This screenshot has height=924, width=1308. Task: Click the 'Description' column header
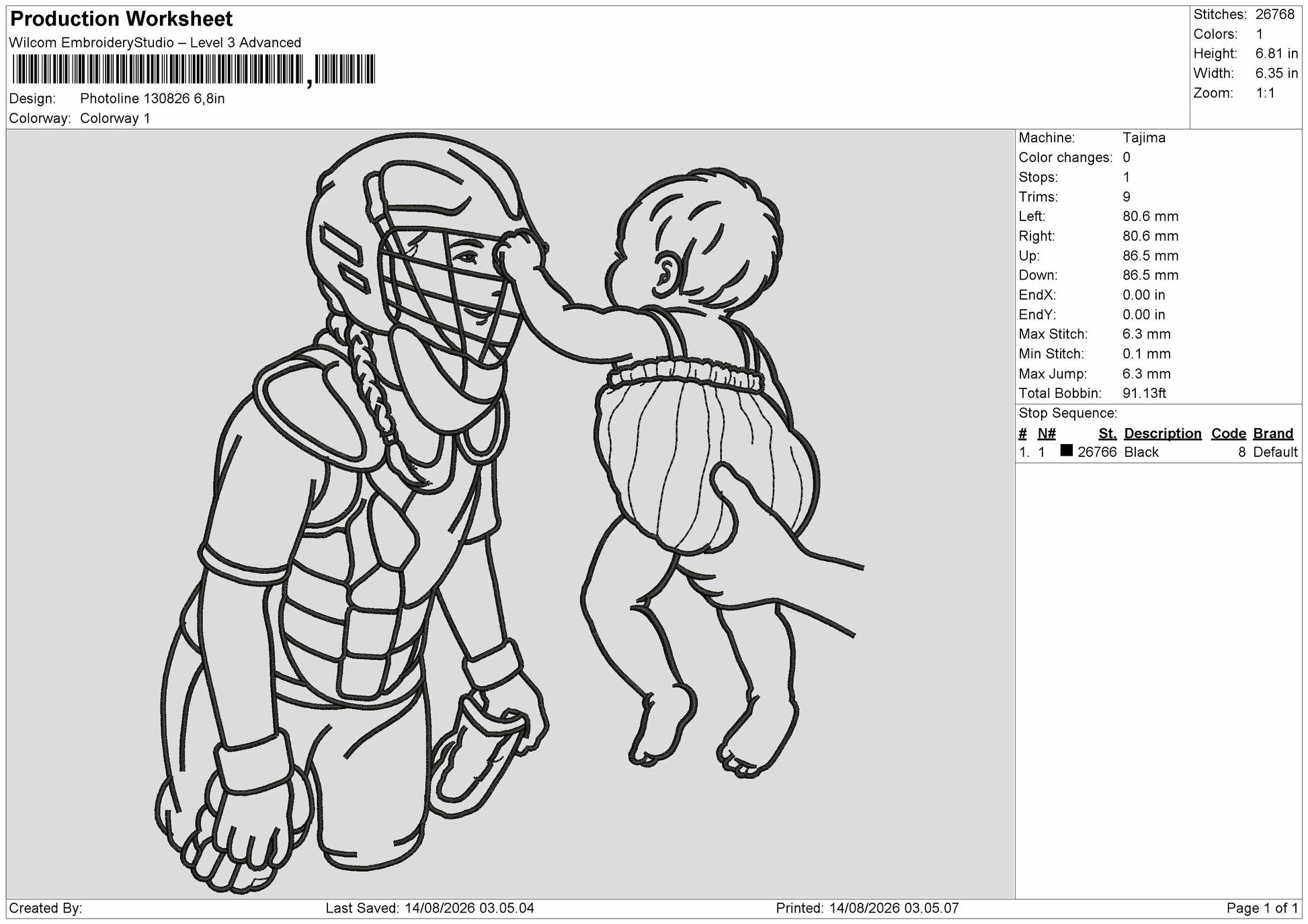(1162, 433)
